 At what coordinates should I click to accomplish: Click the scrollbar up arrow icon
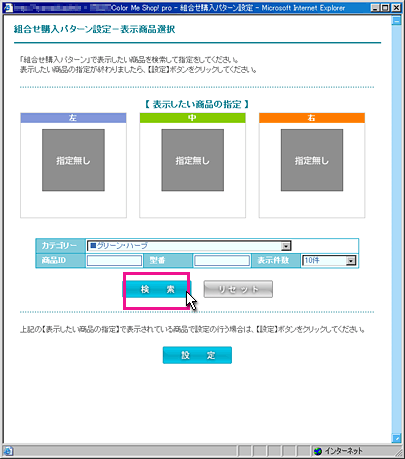pyautogui.click(x=396, y=21)
